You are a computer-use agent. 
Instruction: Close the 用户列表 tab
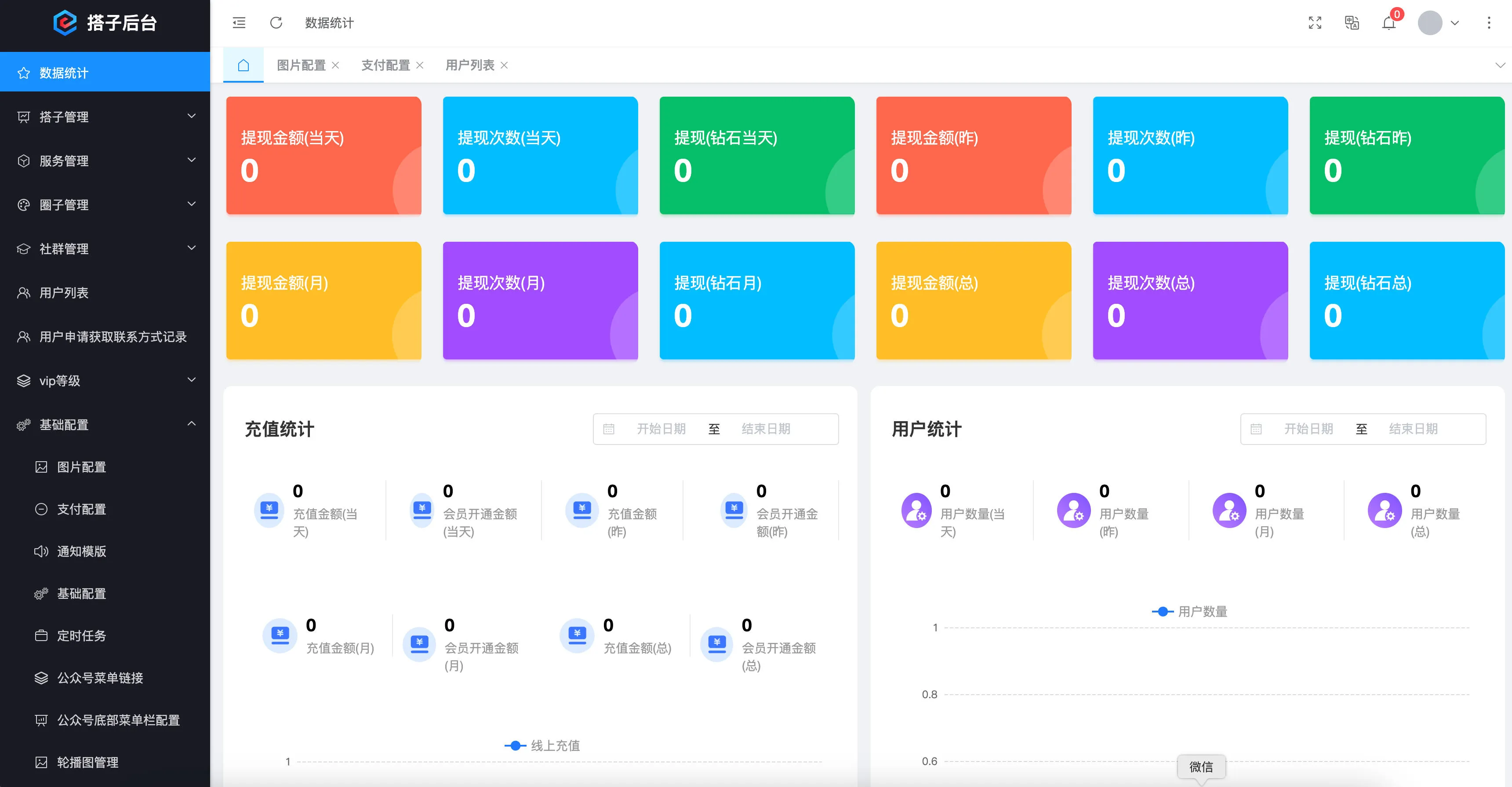(x=504, y=65)
